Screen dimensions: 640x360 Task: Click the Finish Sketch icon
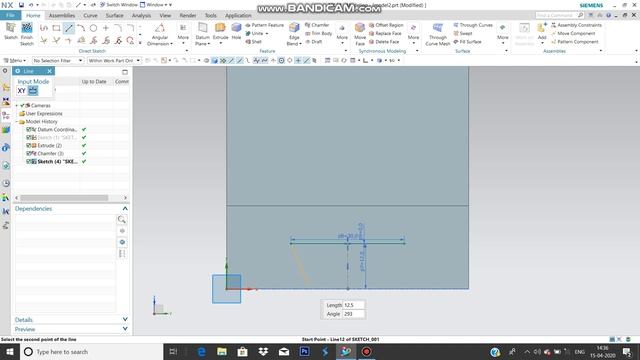click(x=27, y=28)
